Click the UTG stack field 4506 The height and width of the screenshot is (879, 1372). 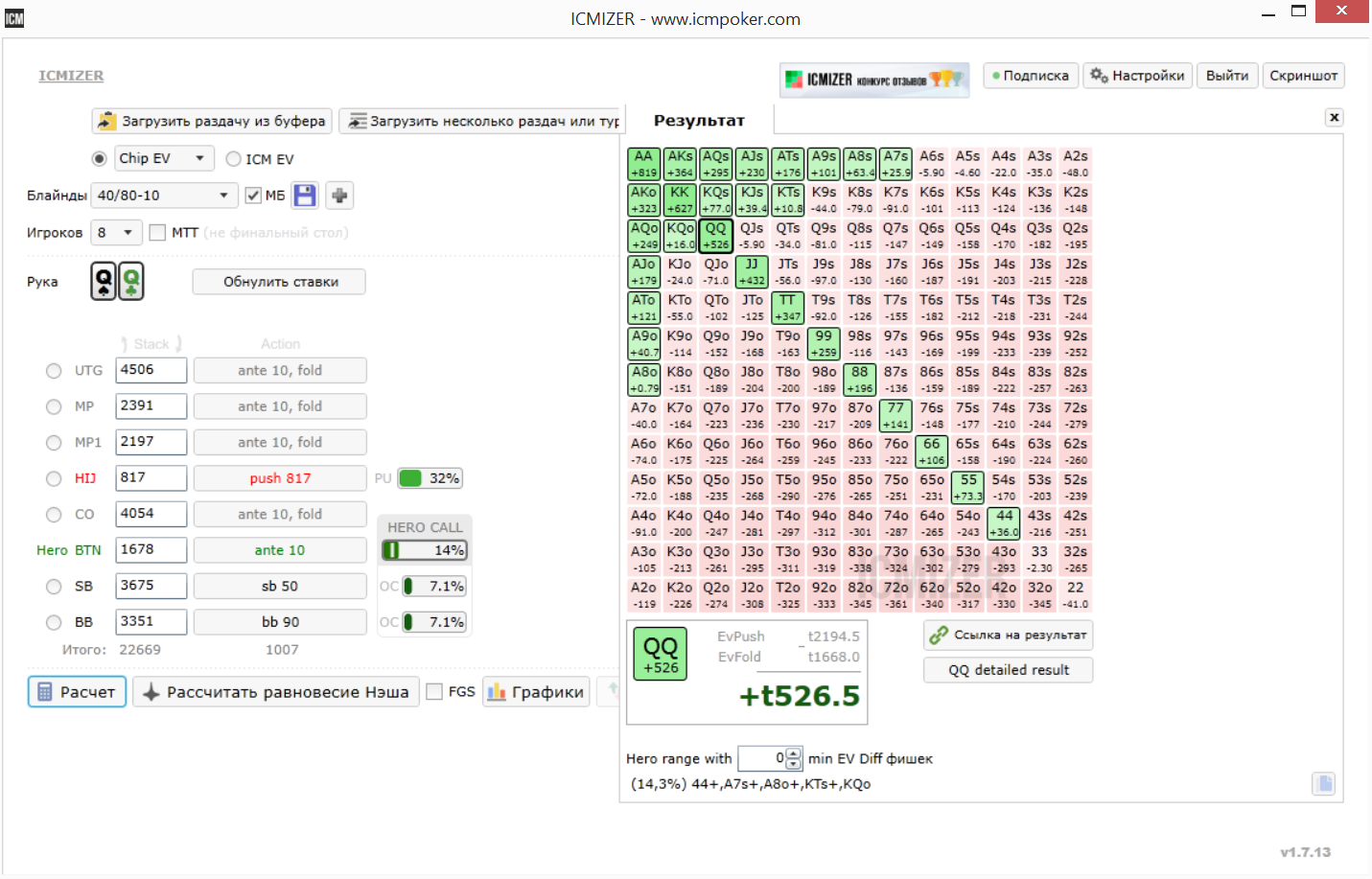pos(151,370)
